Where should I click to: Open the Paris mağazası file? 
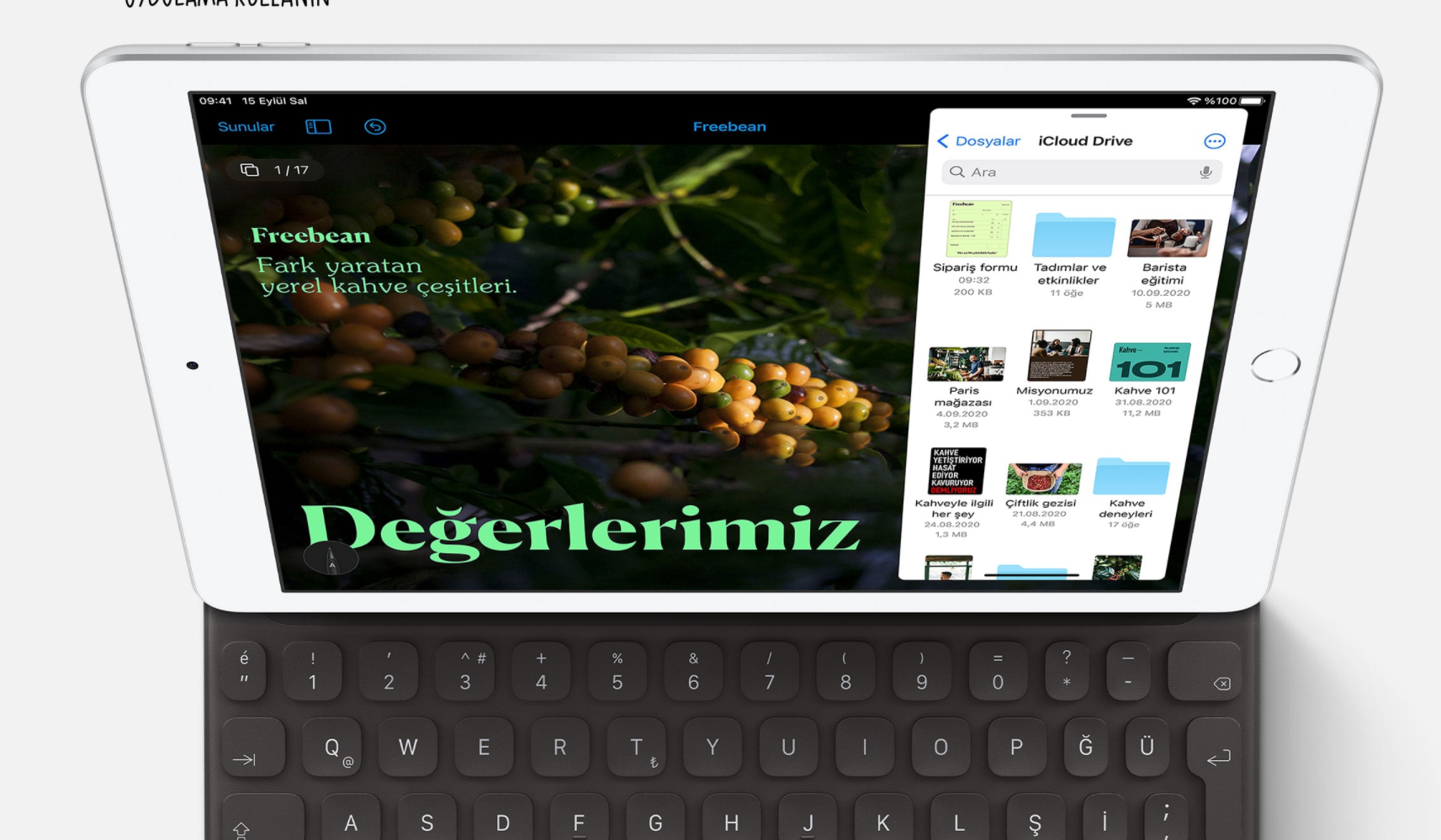964,388
